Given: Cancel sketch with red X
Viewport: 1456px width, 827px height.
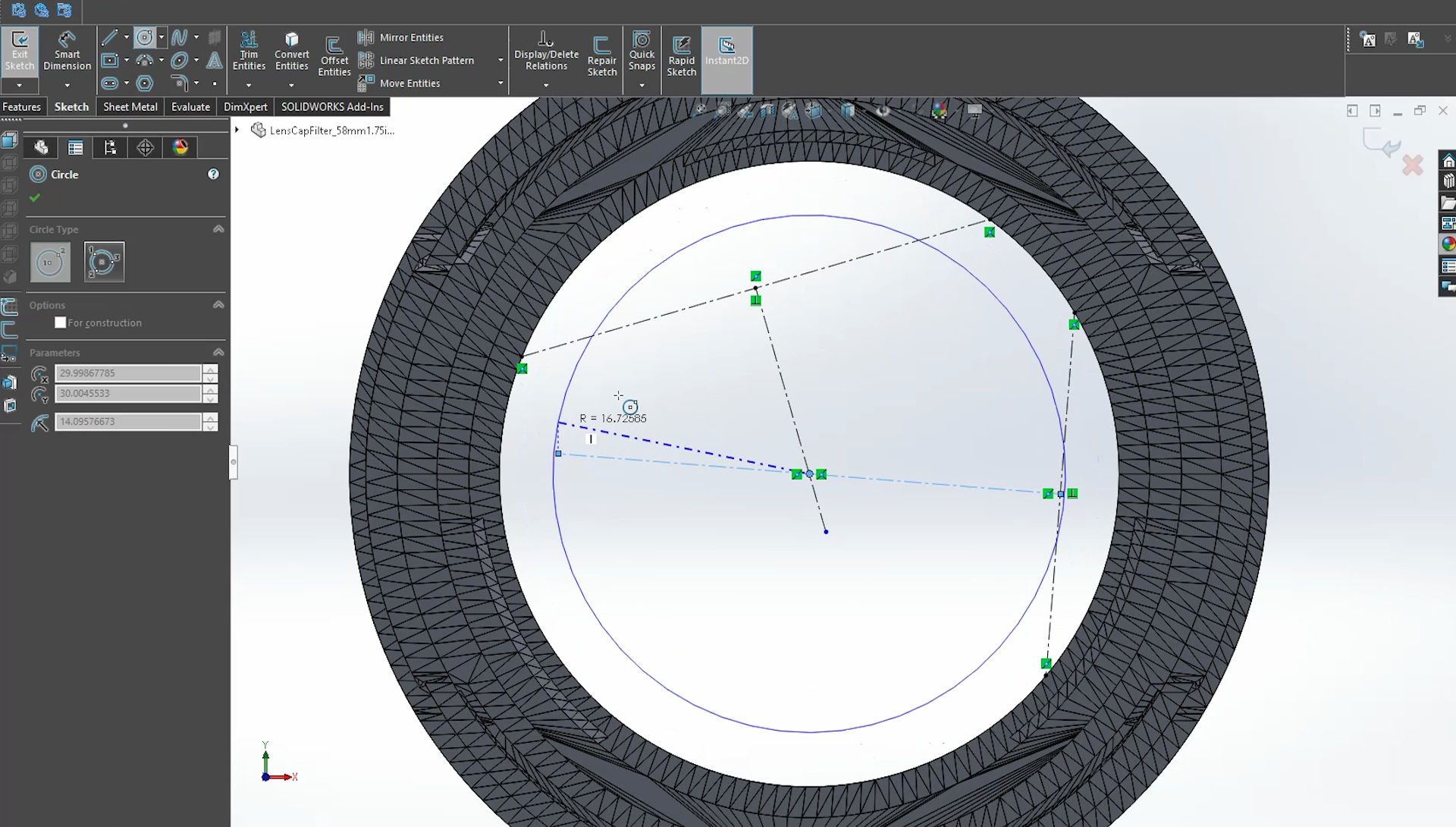Looking at the screenshot, I should click(x=1413, y=165).
